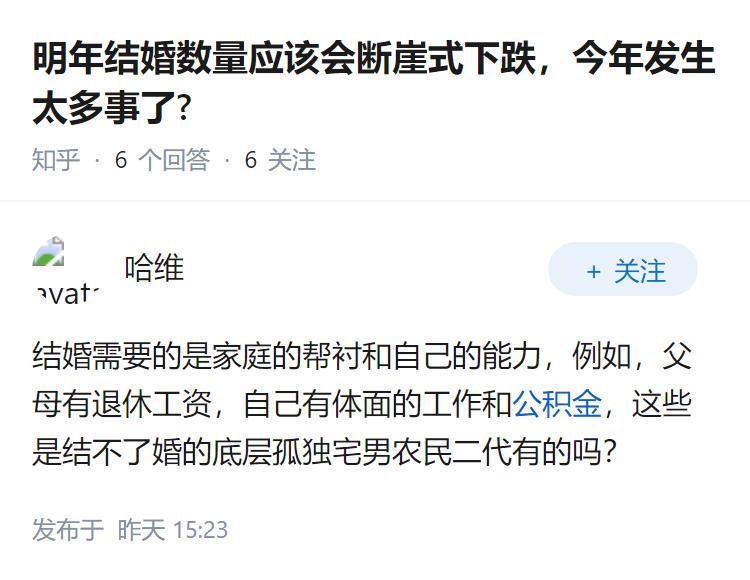Click the number 6 before 个回答
The width and height of the screenshot is (750, 580).
[x=121, y=160]
